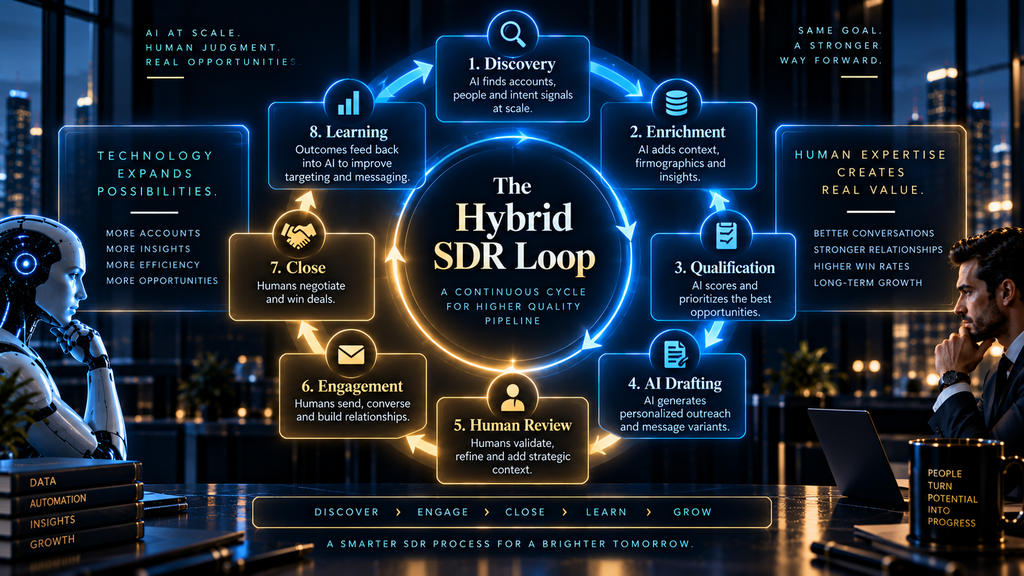Click the DISCOVER step in bottom bar

click(x=347, y=512)
